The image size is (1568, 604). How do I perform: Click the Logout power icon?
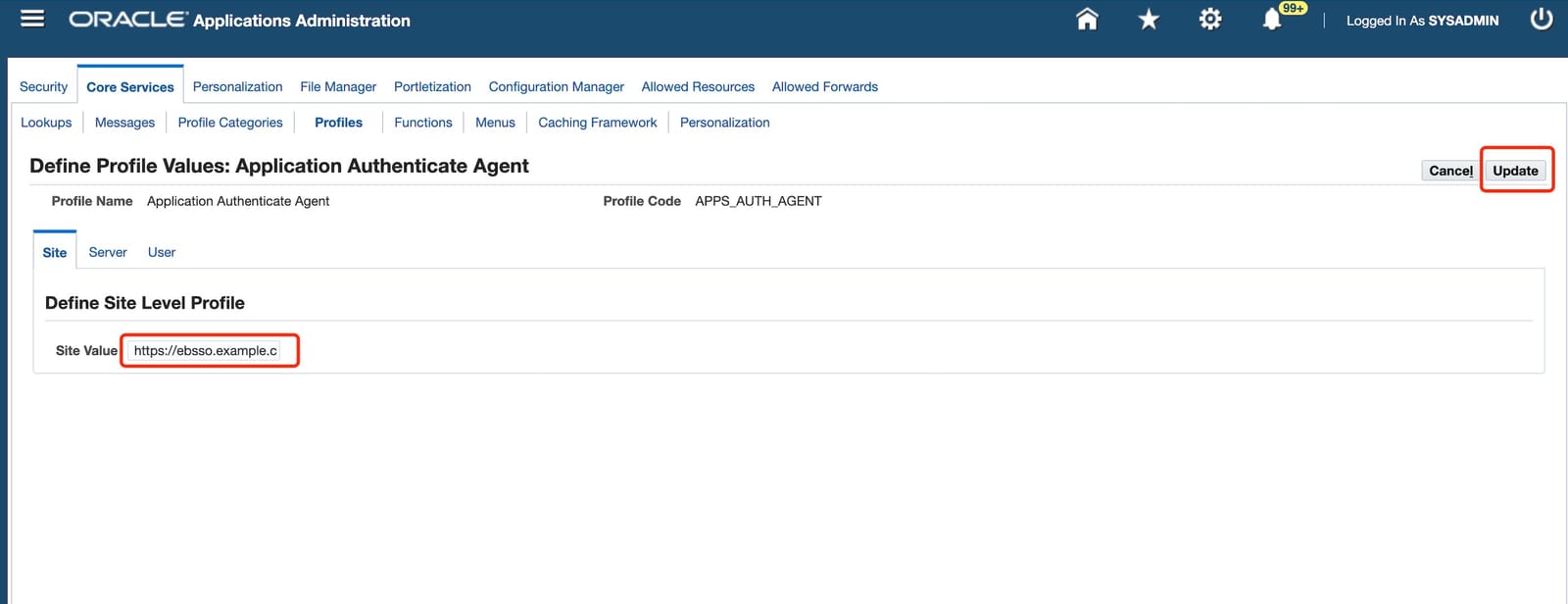point(1542,20)
